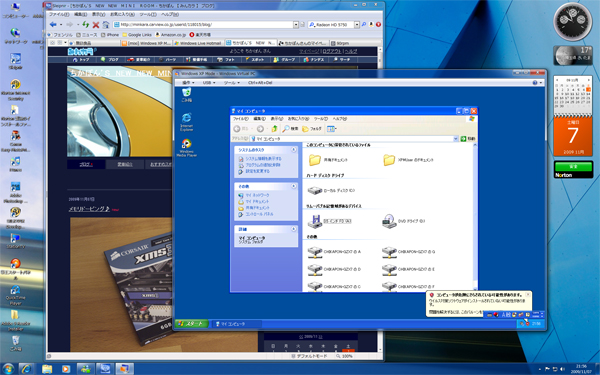Switch to the [mixi] Windows XP tab
Viewport: 600px width, 375px height.
146,43
